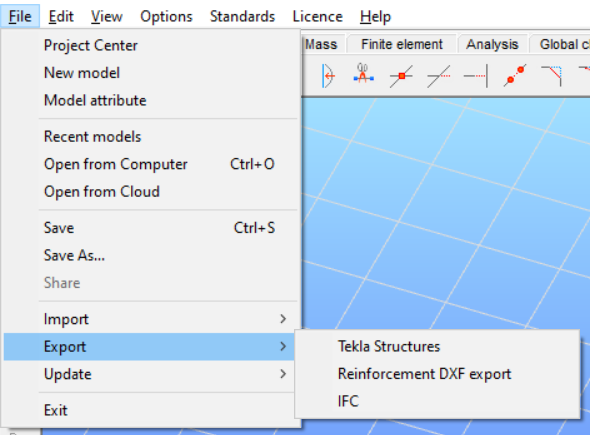Open the Project Center entry
This screenshot has height=435, width=590.
pyautogui.click(x=91, y=46)
